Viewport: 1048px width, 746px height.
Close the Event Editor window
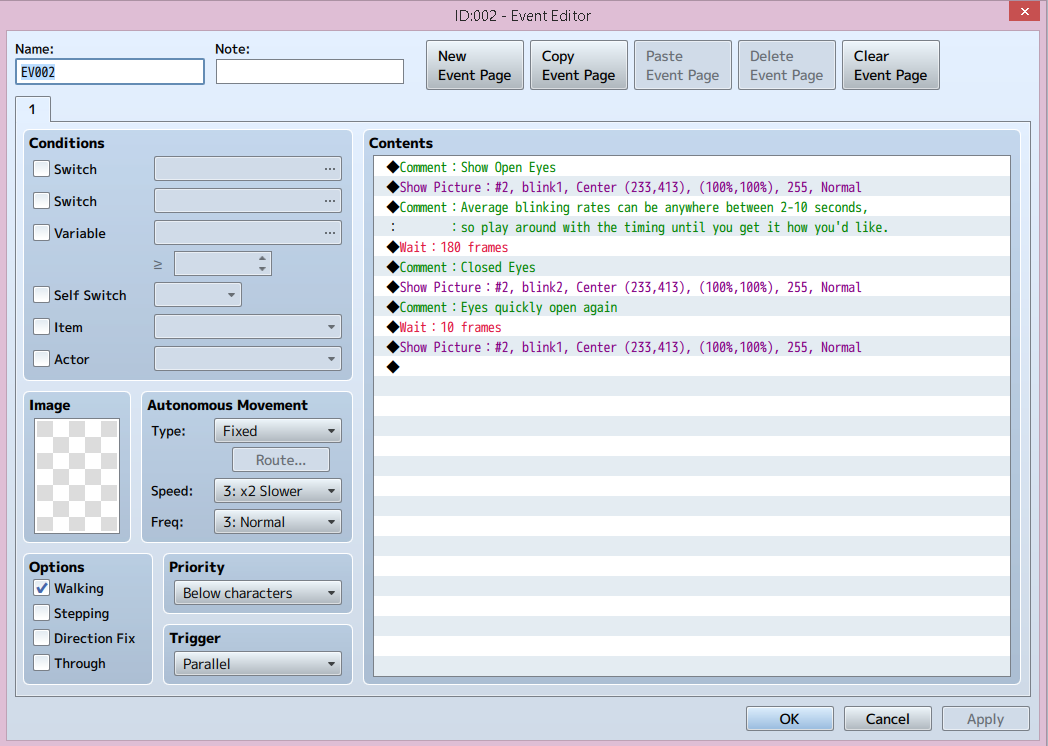[1025, 11]
